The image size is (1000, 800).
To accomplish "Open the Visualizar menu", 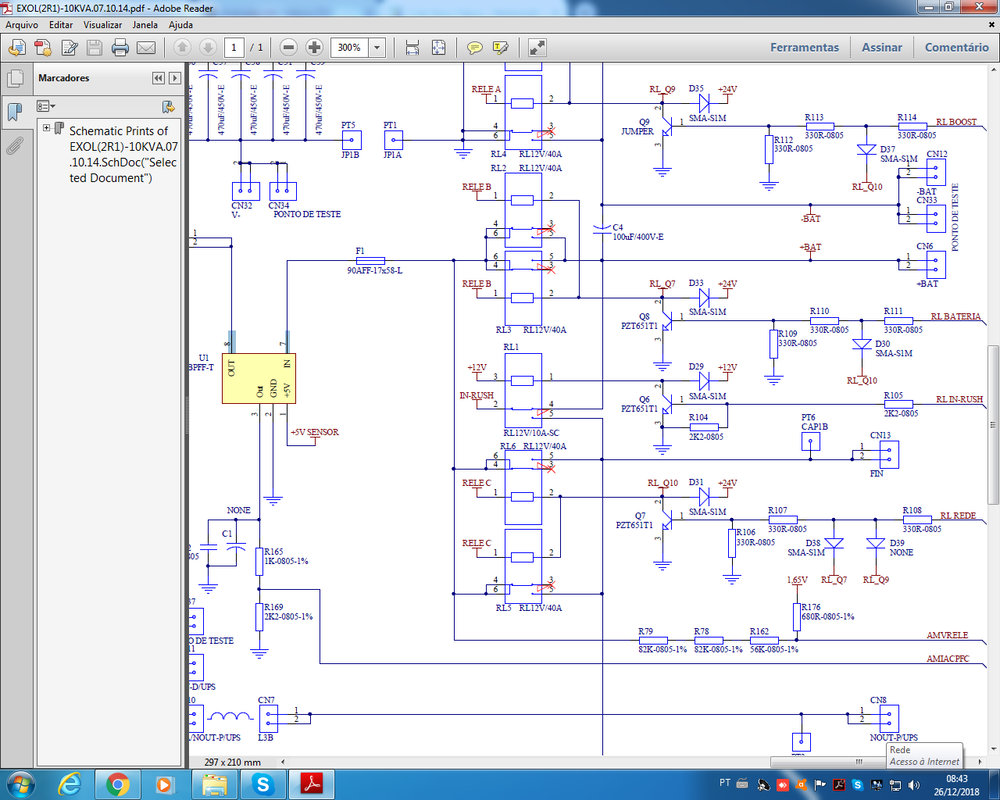I will pos(103,23).
